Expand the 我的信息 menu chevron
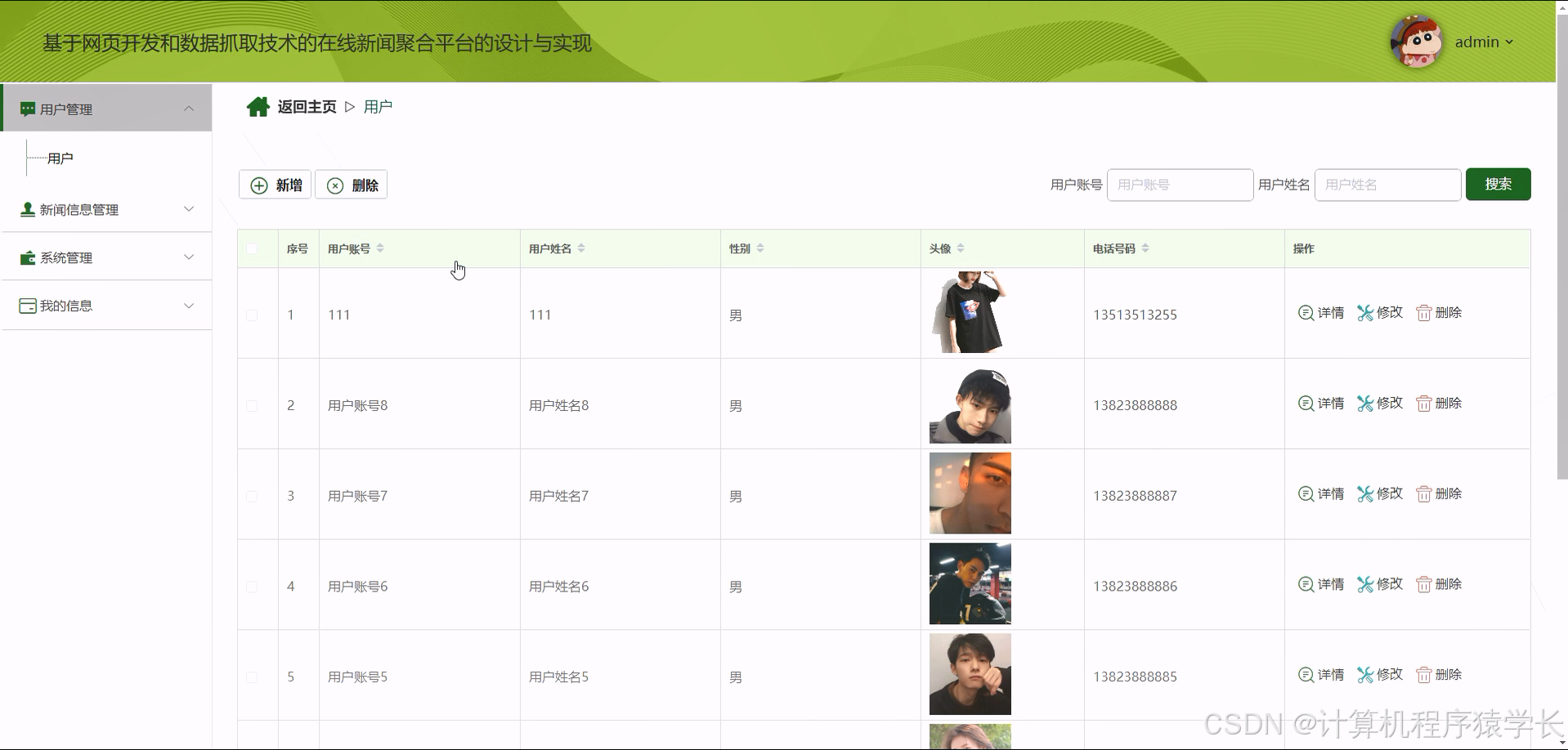The image size is (1568, 750). 189,306
